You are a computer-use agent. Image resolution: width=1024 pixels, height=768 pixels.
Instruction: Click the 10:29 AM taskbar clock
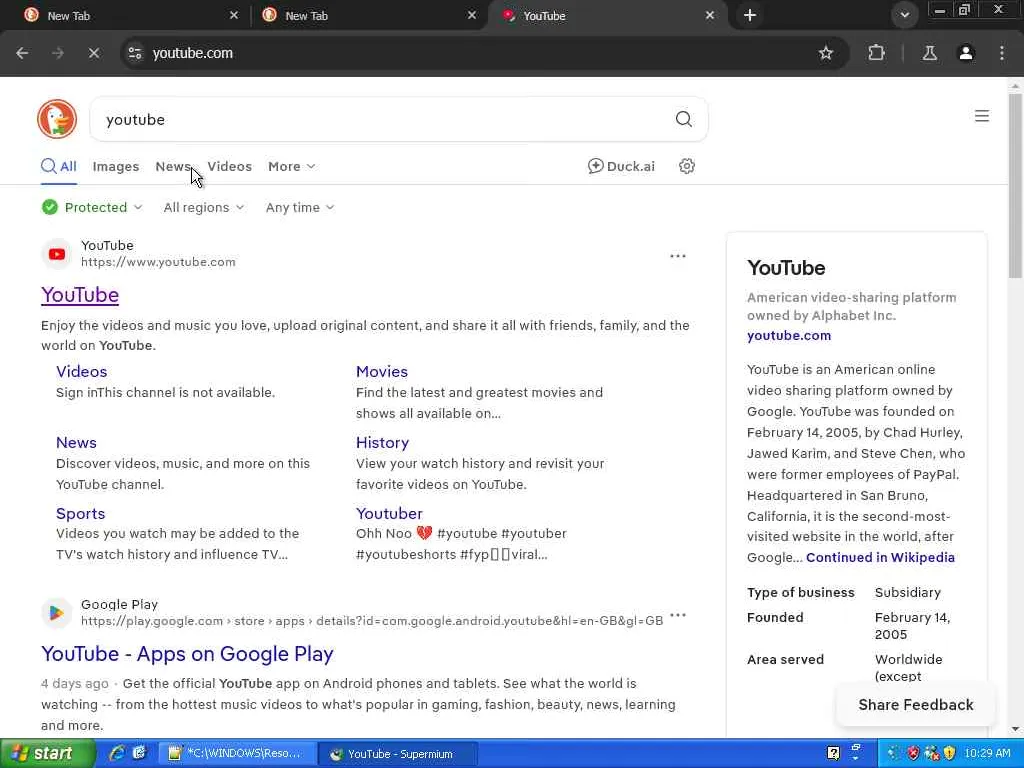987,753
